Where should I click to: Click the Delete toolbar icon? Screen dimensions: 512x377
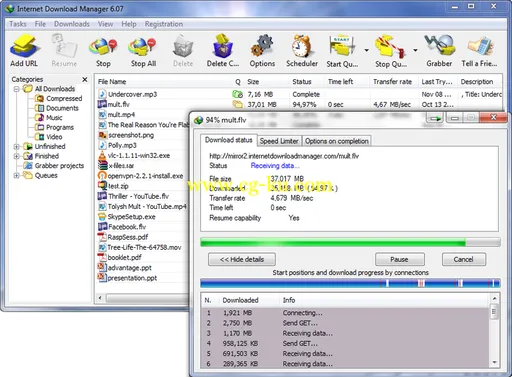[x=183, y=51]
